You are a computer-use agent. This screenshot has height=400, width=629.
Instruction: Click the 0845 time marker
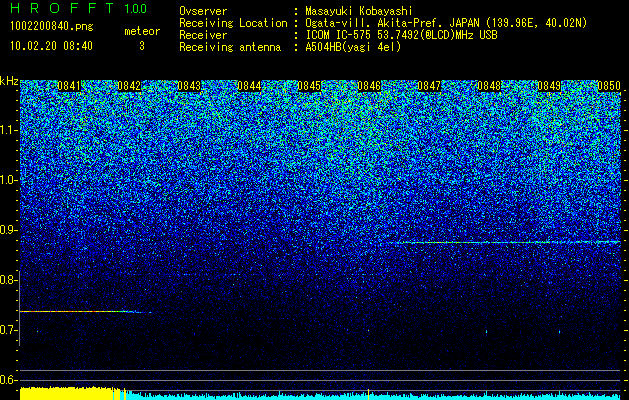point(309,86)
